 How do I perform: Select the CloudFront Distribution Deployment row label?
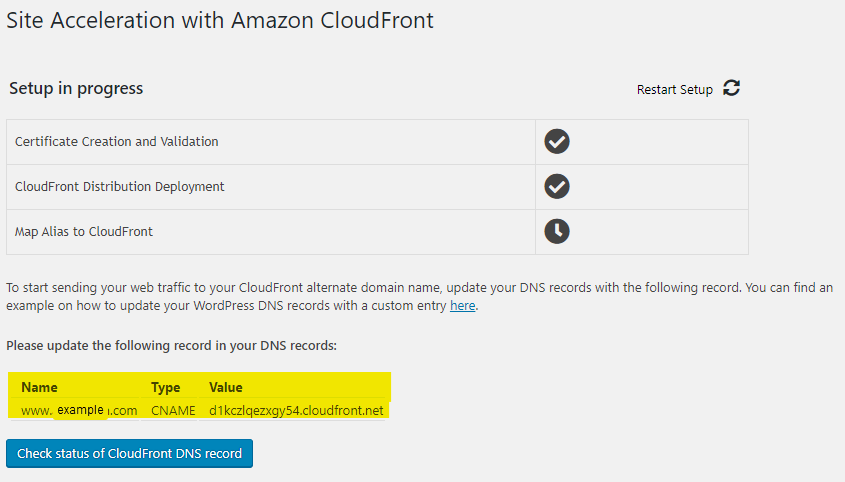point(119,186)
